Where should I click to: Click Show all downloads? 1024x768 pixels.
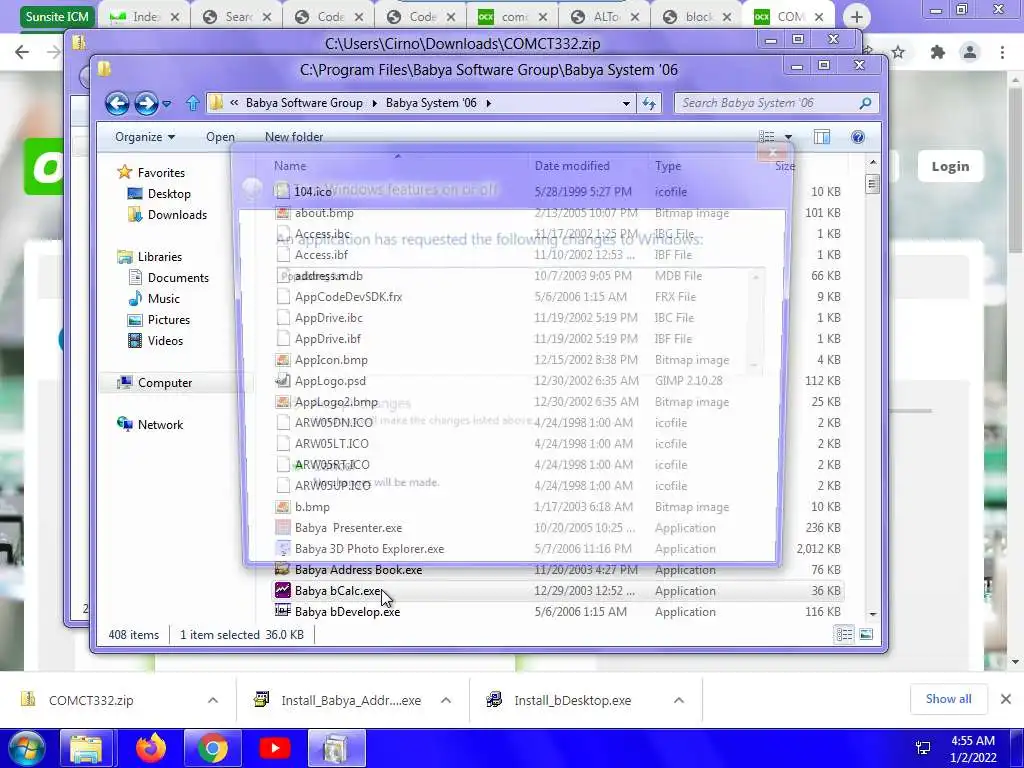948,699
